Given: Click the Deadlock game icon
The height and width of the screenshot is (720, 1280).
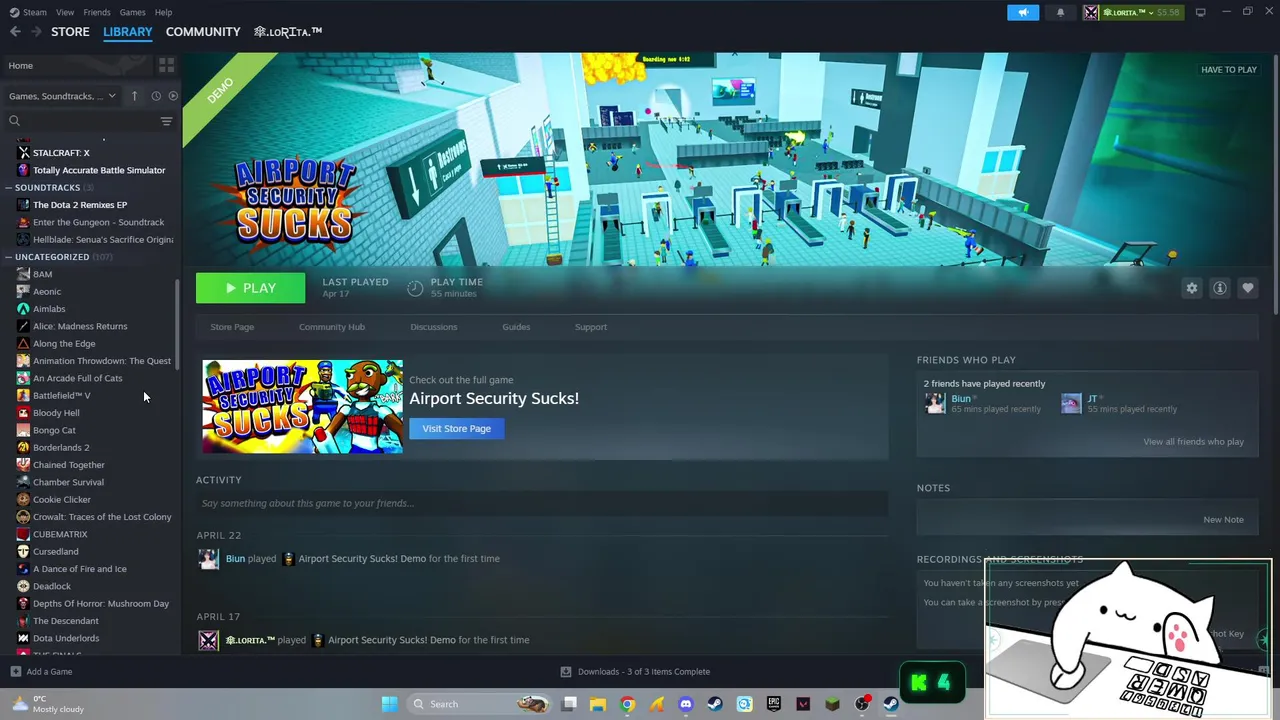Looking at the screenshot, I should pyautogui.click(x=23, y=586).
